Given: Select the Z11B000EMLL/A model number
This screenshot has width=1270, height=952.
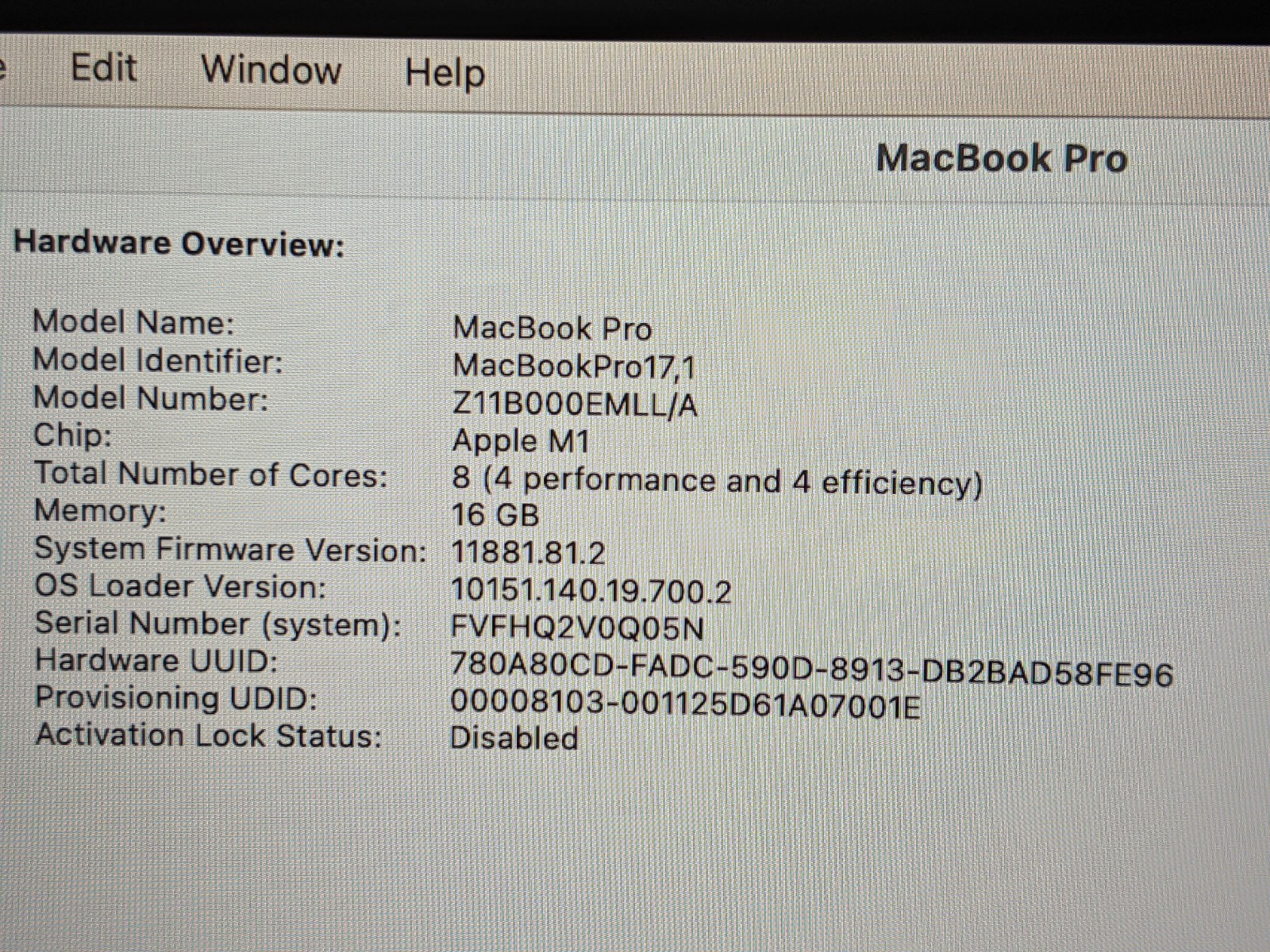Looking at the screenshot, I should click(575, 405).
